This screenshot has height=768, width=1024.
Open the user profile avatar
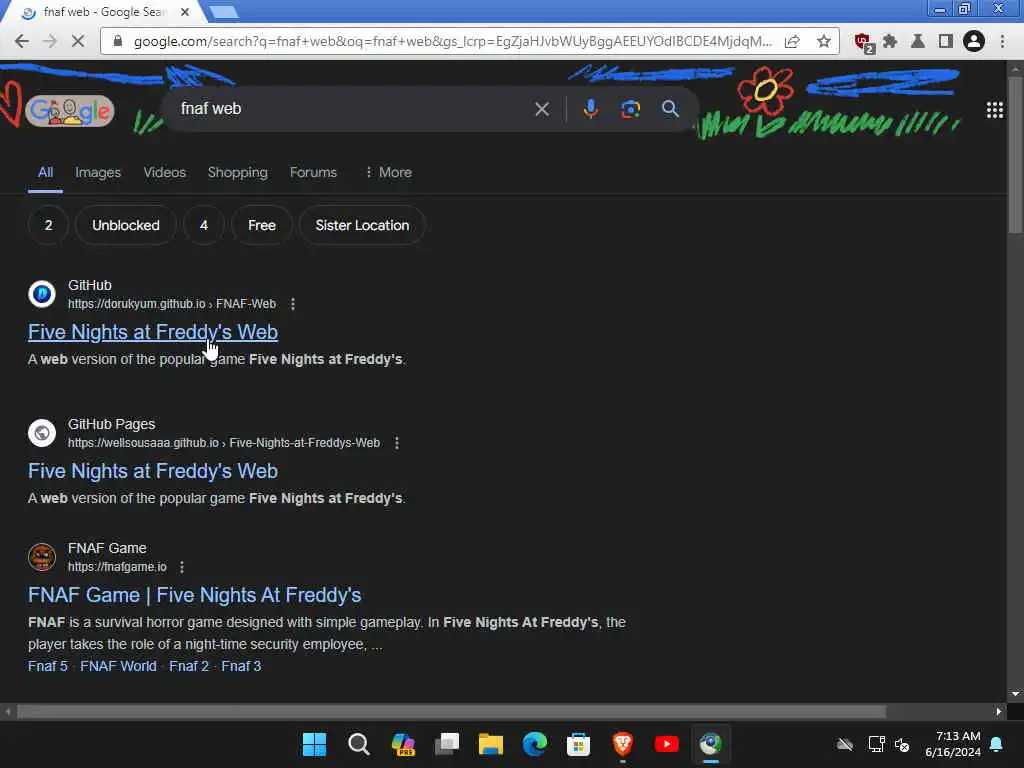pyautogui.click(x=974, y=41)
